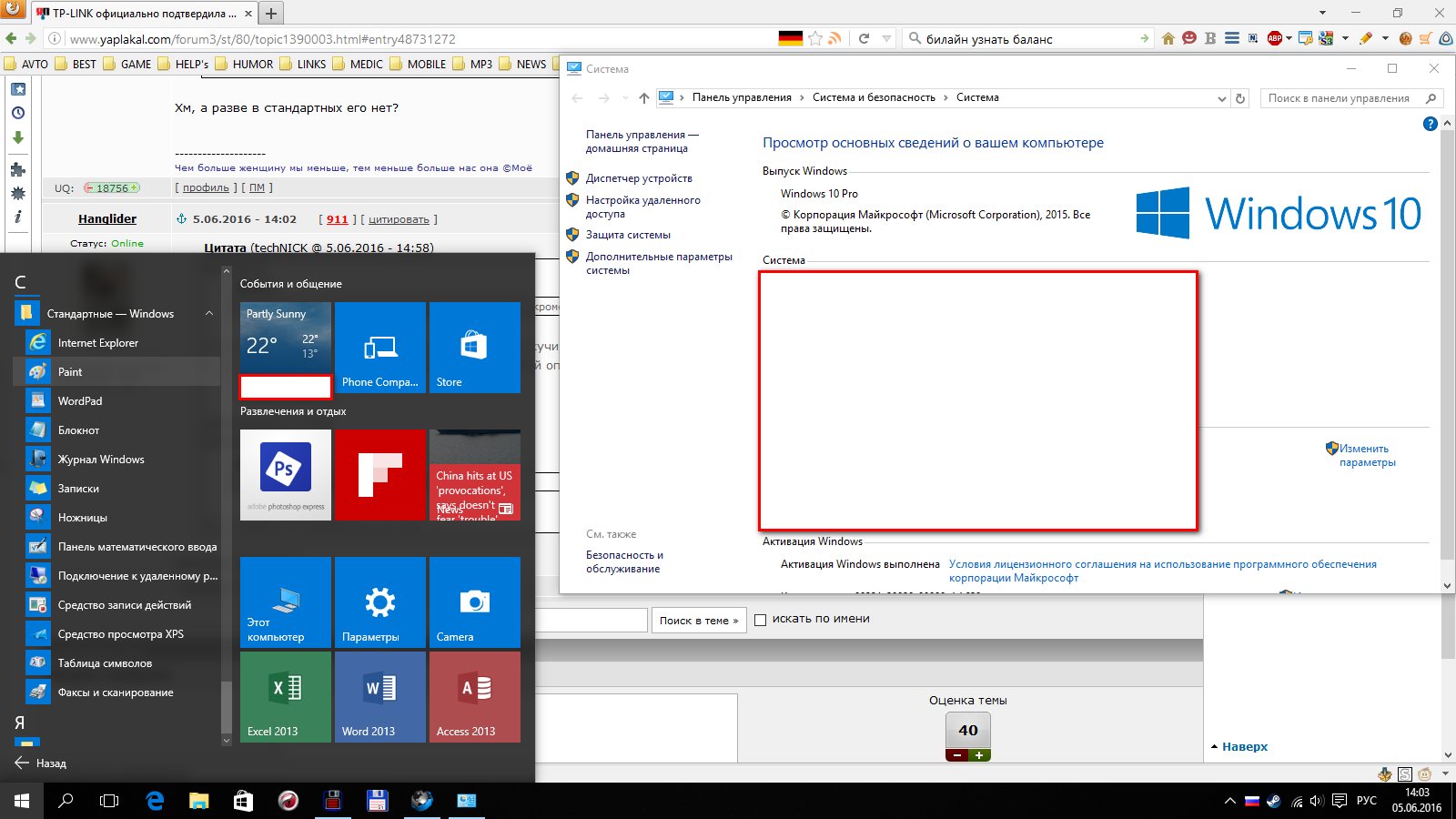The width and height of the screenshot is (1456, 819).
Task: Open the Этот компьютер tile
Action: coord(286,602)
